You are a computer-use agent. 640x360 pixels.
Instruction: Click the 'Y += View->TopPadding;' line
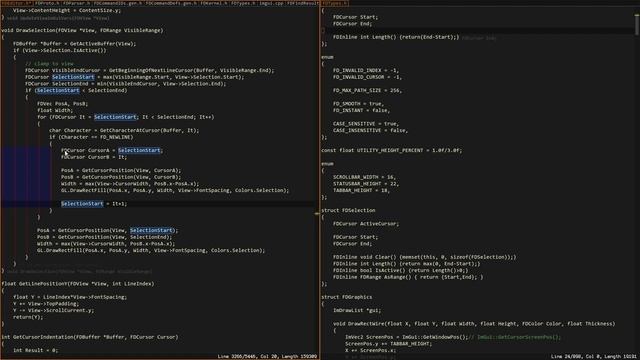(x=45, y=304)
